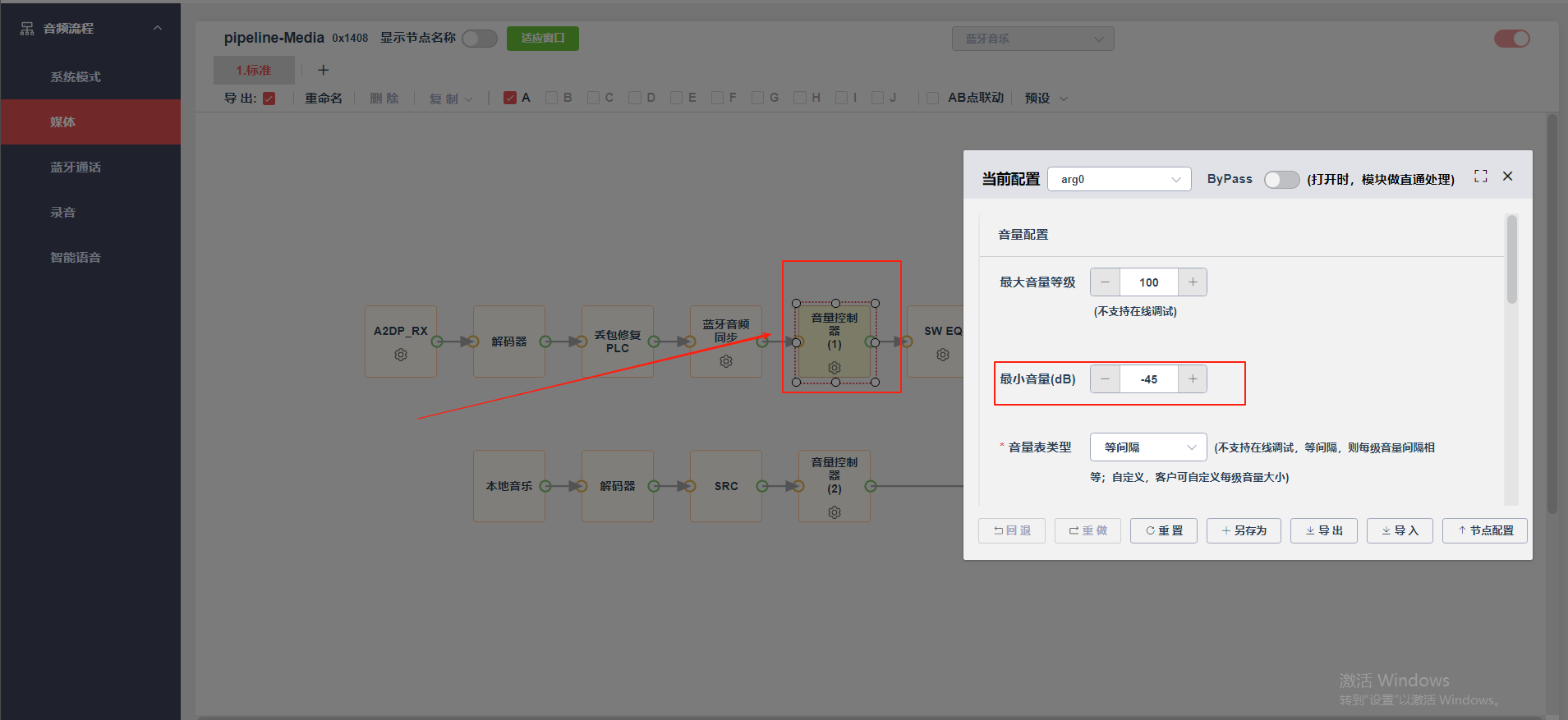The width and height of the screenshot is (1568, 720).
Task: Open gear on 蓝牙音频同步 node
Action: 726,361
